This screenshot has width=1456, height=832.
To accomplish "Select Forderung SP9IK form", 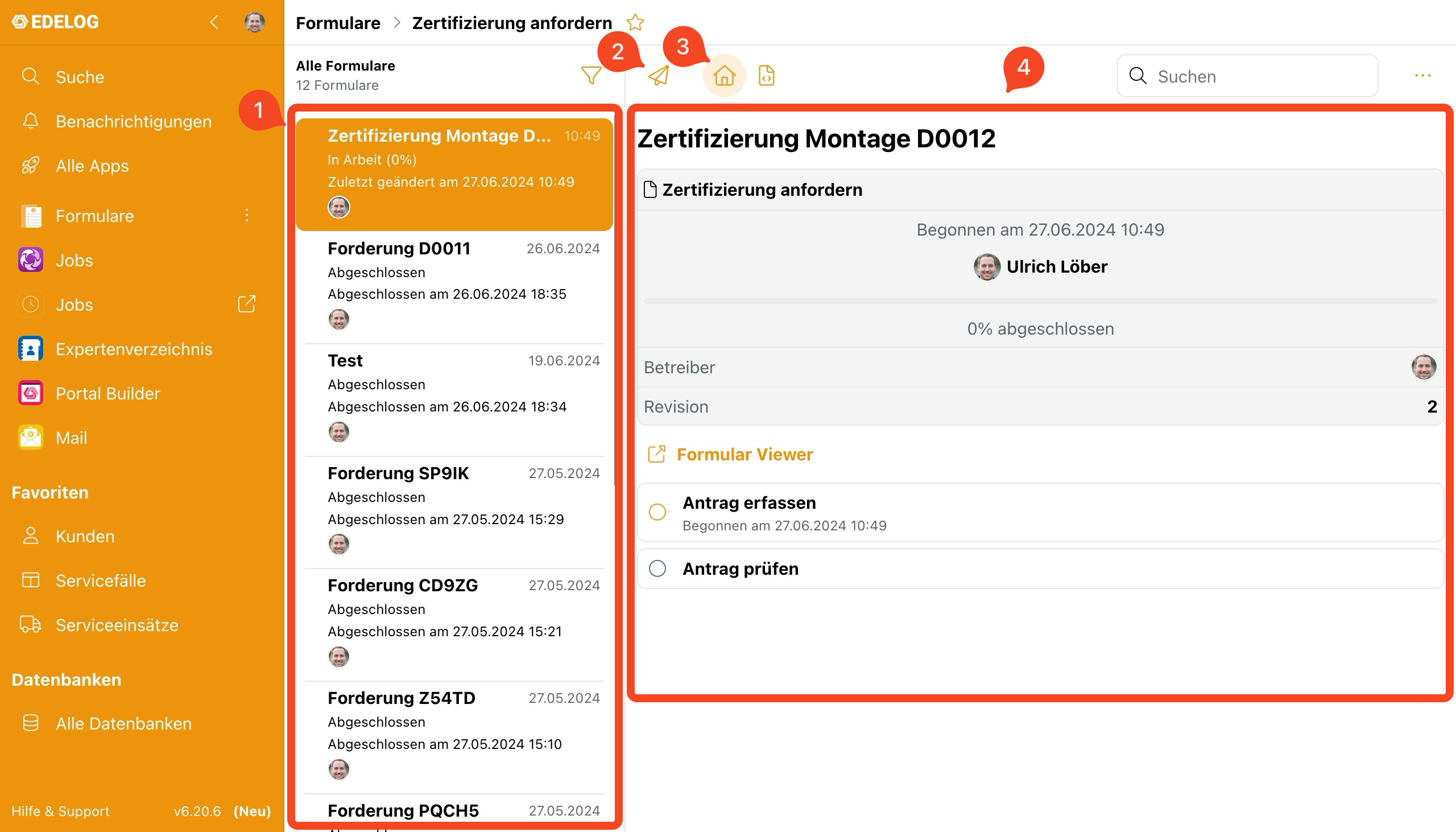I will pos(454,512).
